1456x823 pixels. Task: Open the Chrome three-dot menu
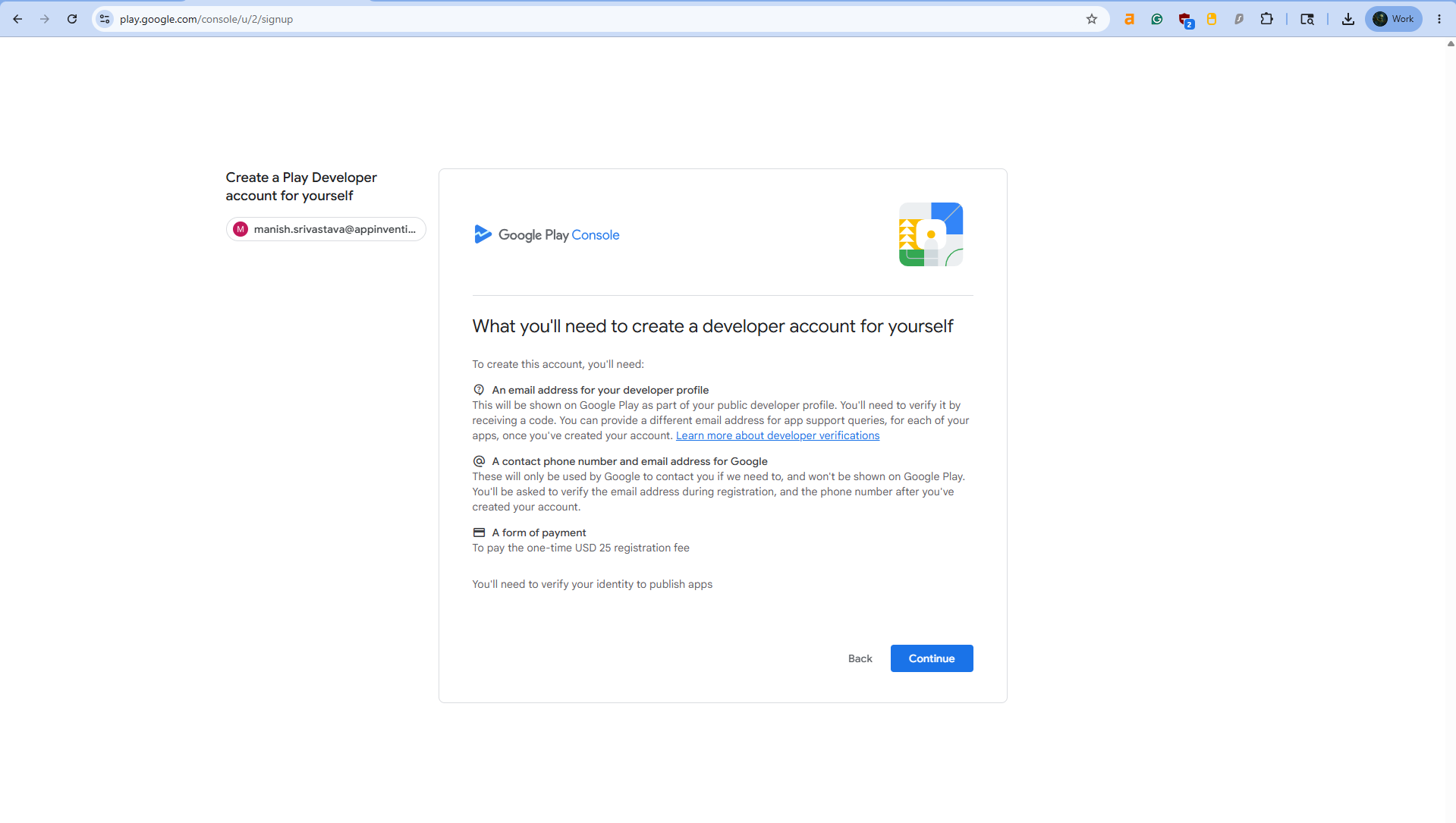click(x=1439, y=19)
